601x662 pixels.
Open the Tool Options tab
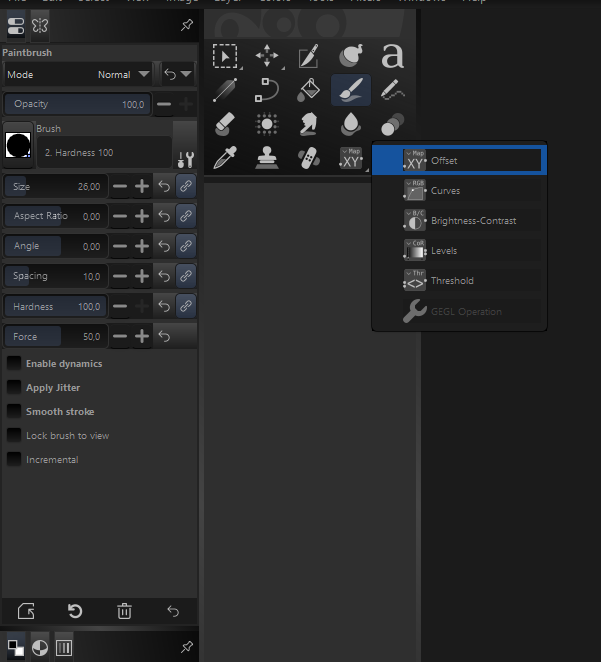[x=16, y=26]
